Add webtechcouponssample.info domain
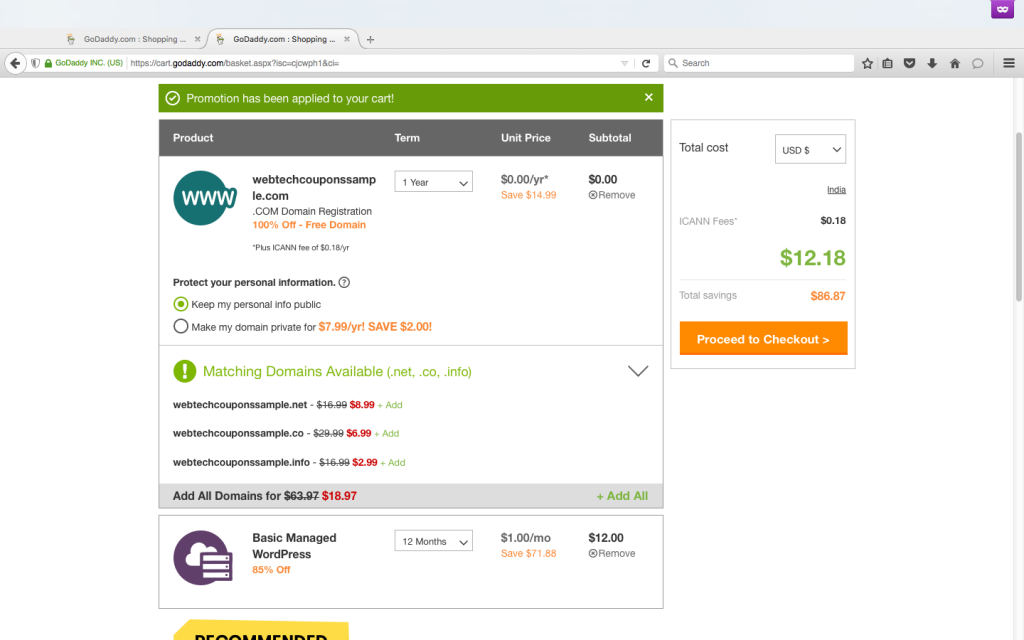Viewport: 1024px width, 640px height. click(393, 462)
